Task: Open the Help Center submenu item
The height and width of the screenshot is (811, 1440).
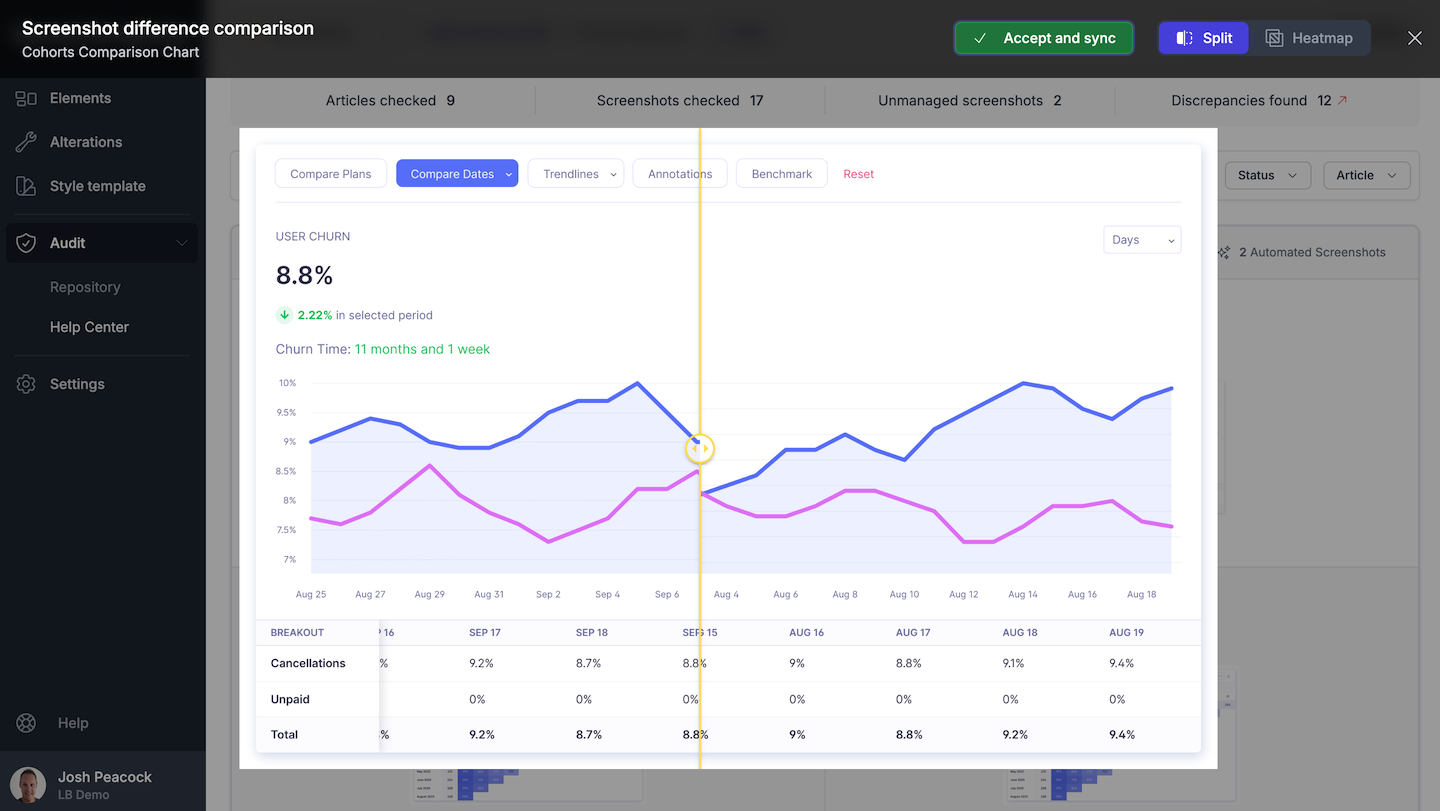Action: point(89,327)
